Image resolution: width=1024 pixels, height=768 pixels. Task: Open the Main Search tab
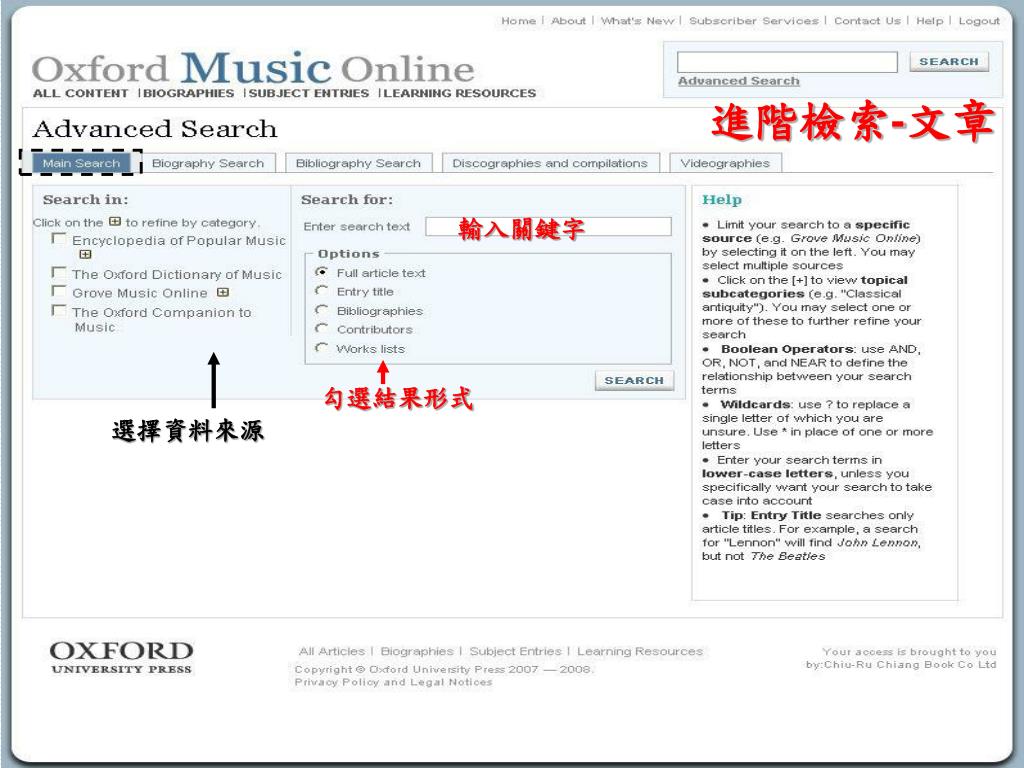[81, 163]
